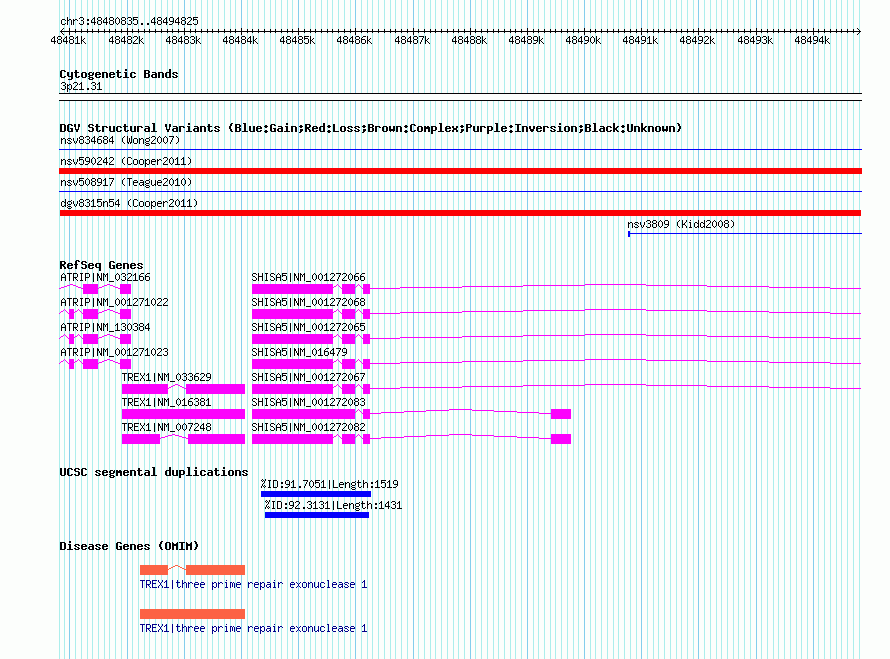Click the solid orange TREX1 OMIM gene bar

click(192, 614)
